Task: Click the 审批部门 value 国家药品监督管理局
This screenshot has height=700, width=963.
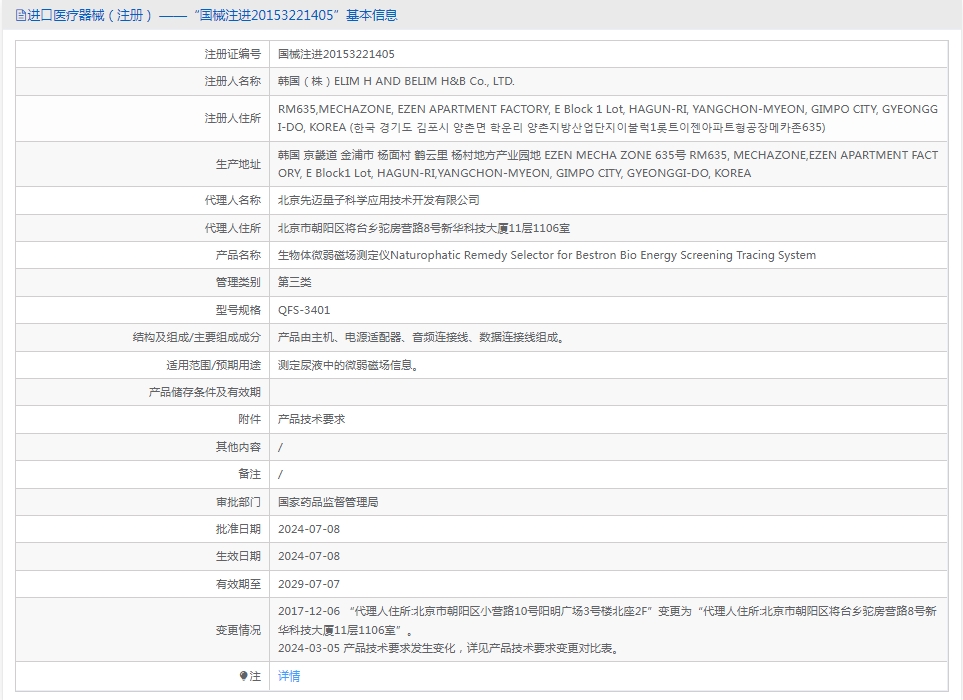Action: (328, 502)
